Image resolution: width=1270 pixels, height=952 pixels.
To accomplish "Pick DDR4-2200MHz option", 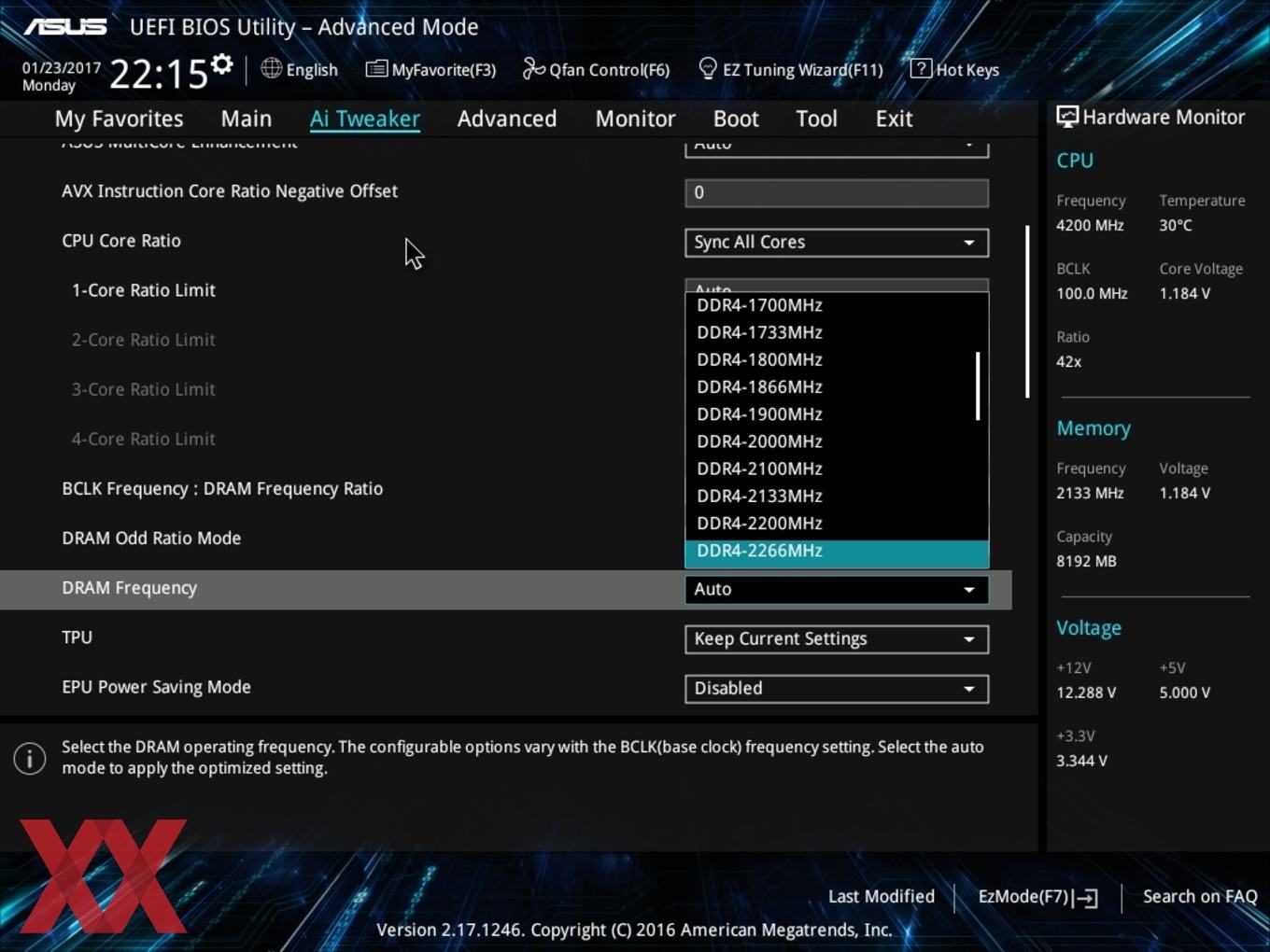I will tap(837, 523).
